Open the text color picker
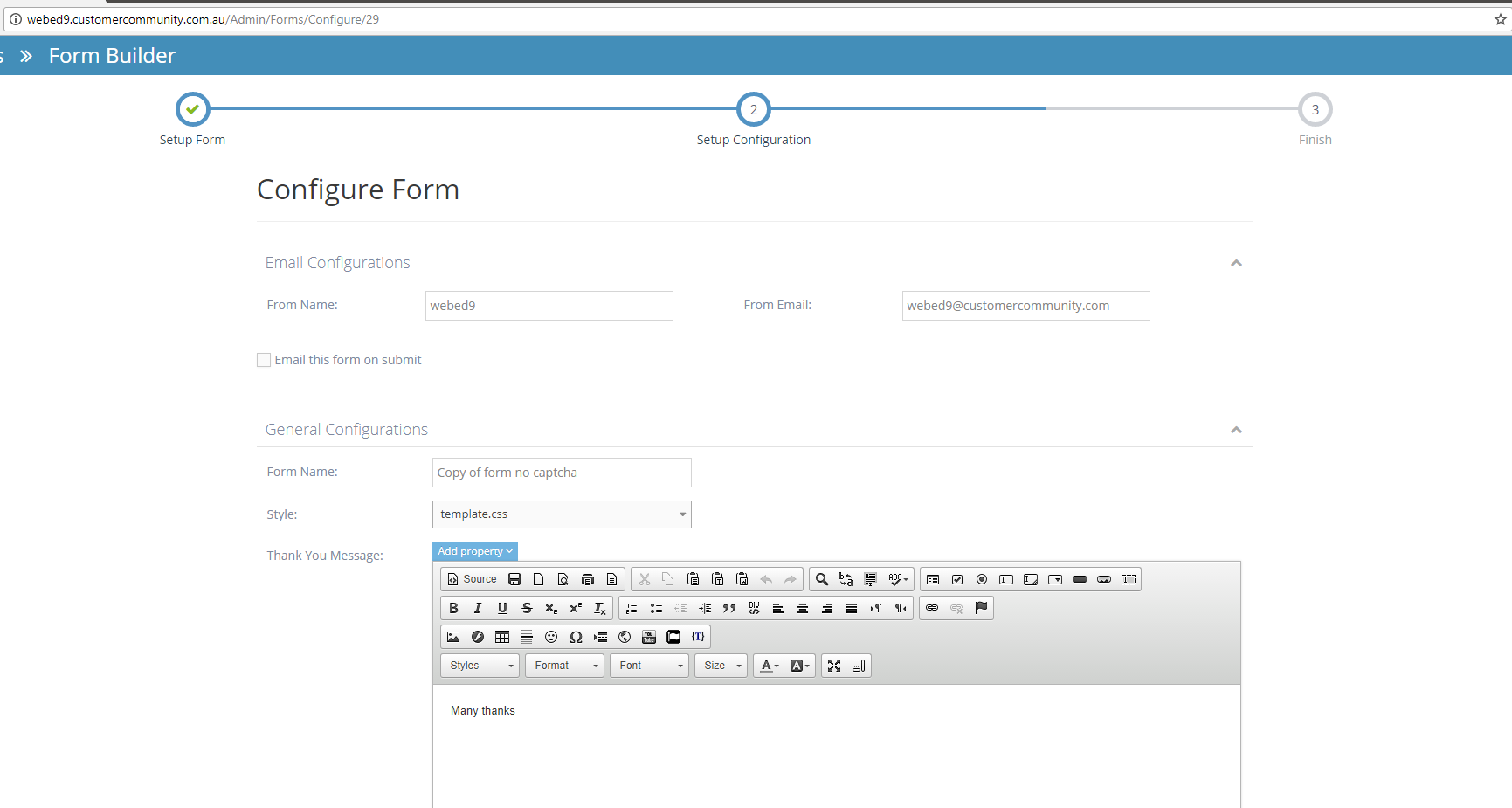The image size is (1512, 808). [767, 665]
